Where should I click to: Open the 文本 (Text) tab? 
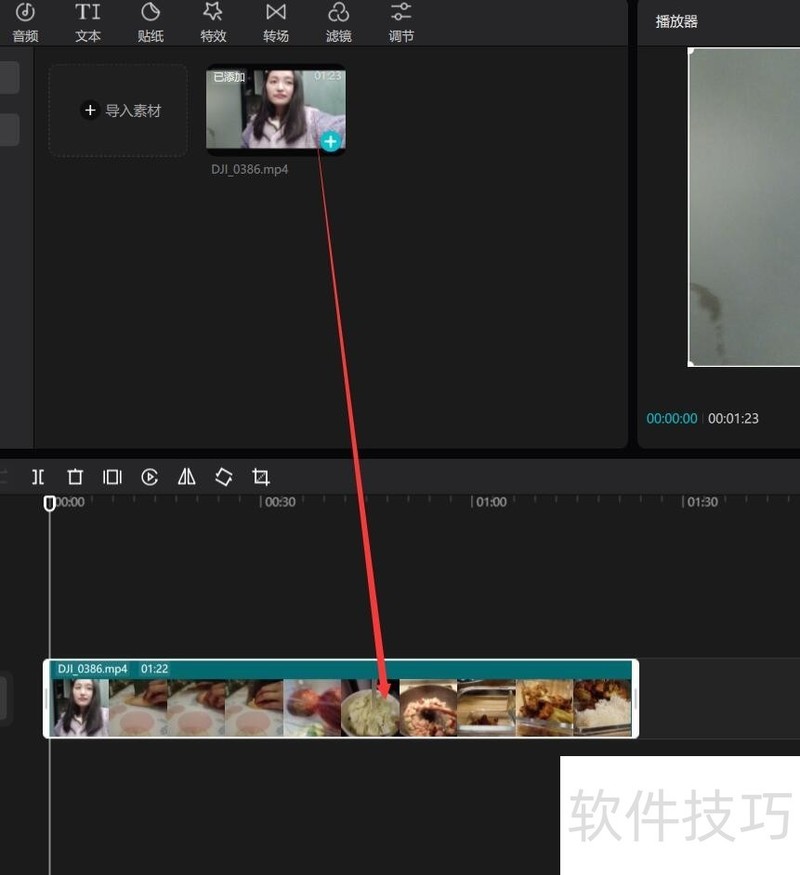[x=88, y=22]
